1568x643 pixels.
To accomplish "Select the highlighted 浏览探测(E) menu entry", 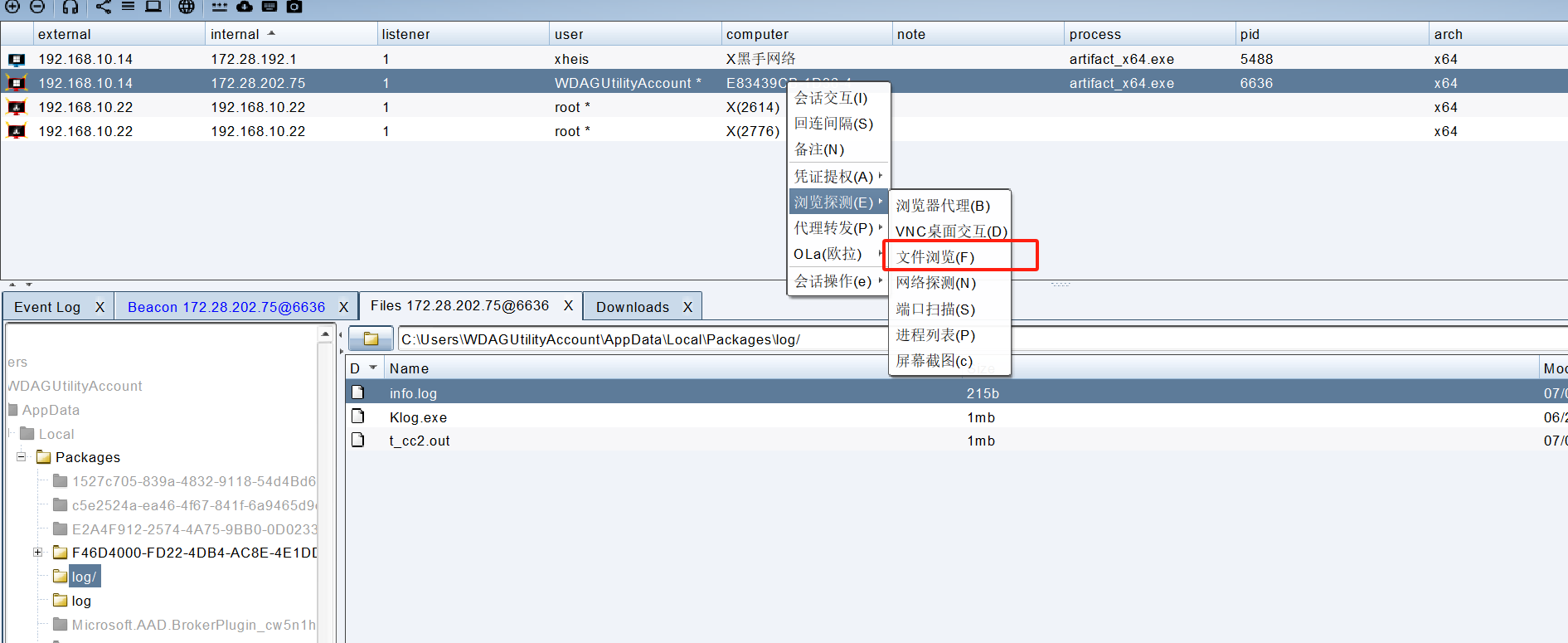I will [837, 202].
